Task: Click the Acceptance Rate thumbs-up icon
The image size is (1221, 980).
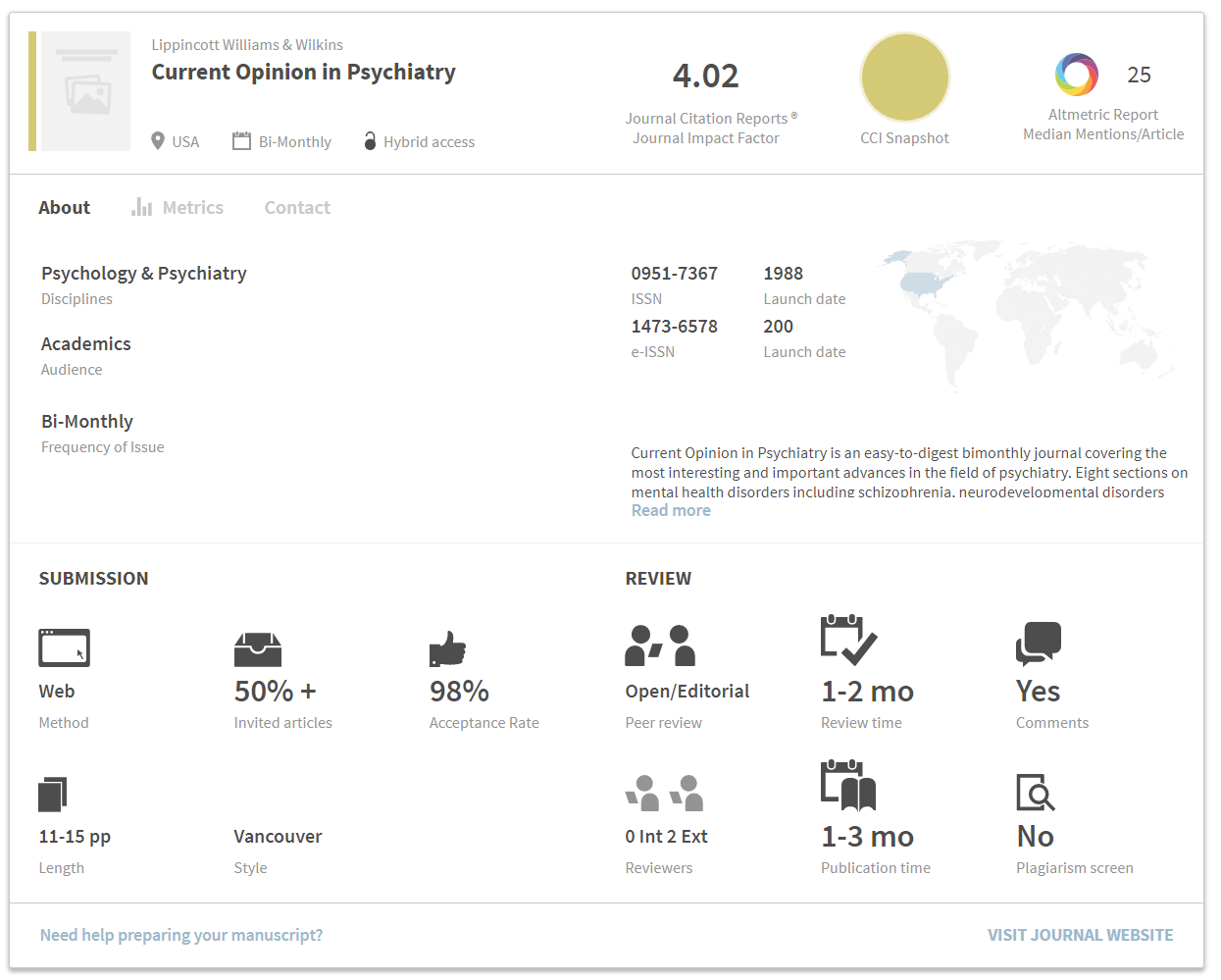Action: coord(447,648)
